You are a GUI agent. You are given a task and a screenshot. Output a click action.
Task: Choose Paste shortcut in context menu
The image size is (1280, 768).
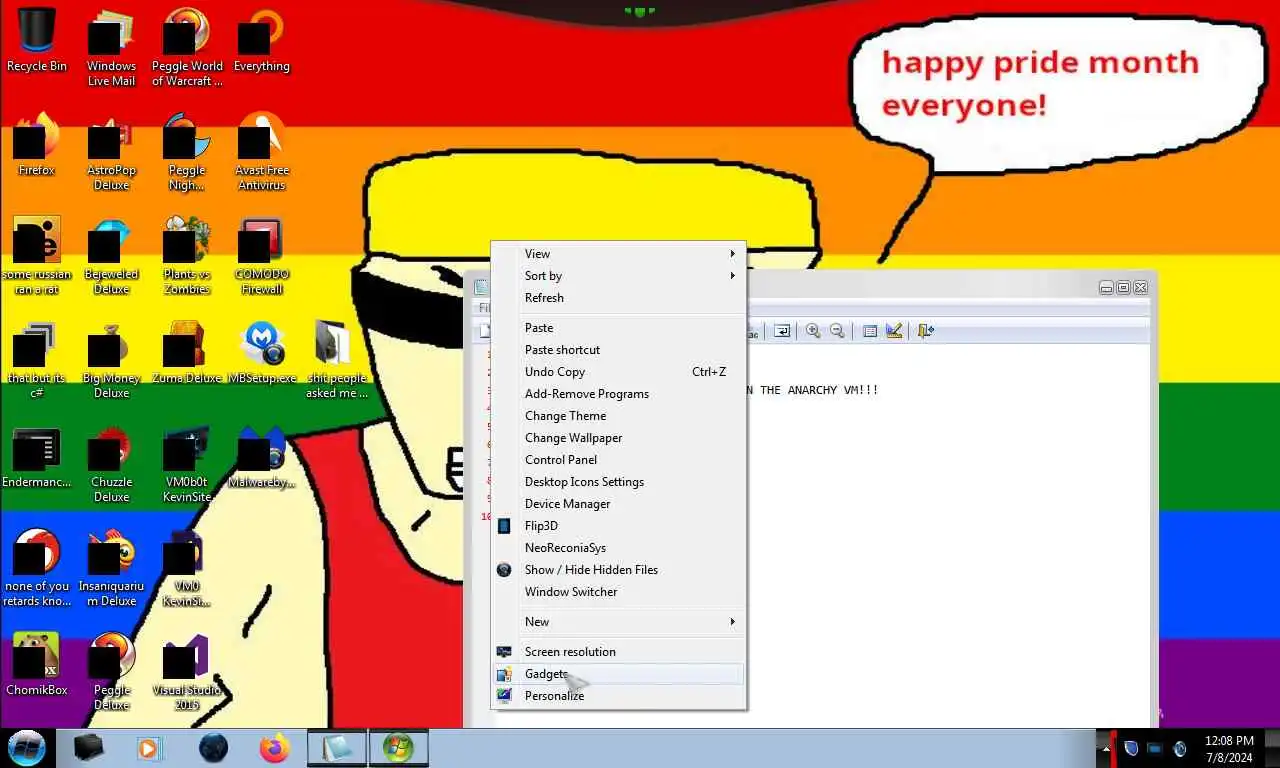[619, 350]
